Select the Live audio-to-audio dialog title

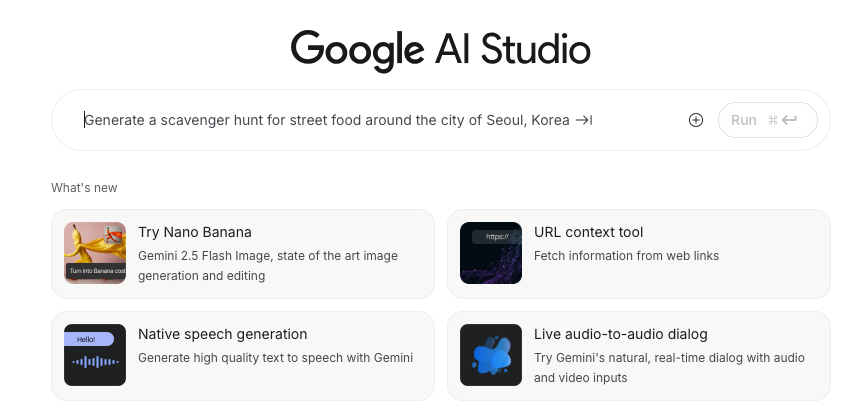(x=620, y=334)
